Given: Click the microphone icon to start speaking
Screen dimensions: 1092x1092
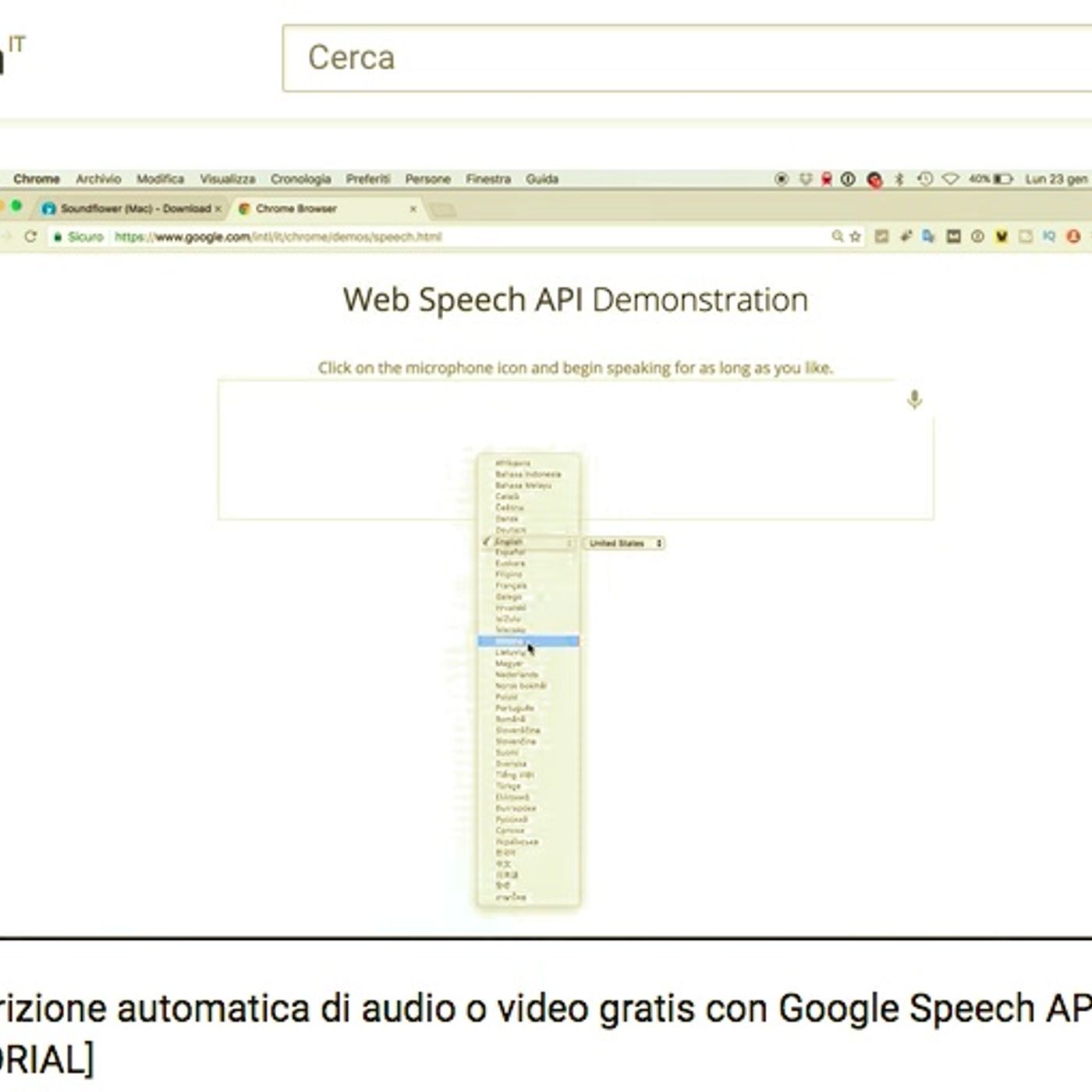Looking at the screenshot, I should pos(914,399).
